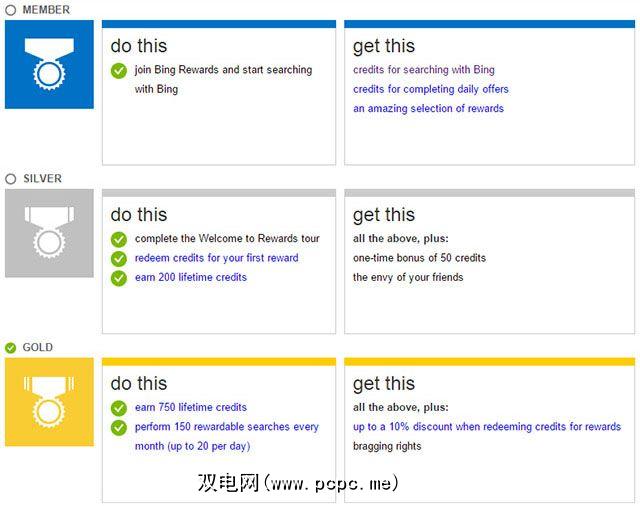Open credits for searching with Bing link

click(424, 70)
